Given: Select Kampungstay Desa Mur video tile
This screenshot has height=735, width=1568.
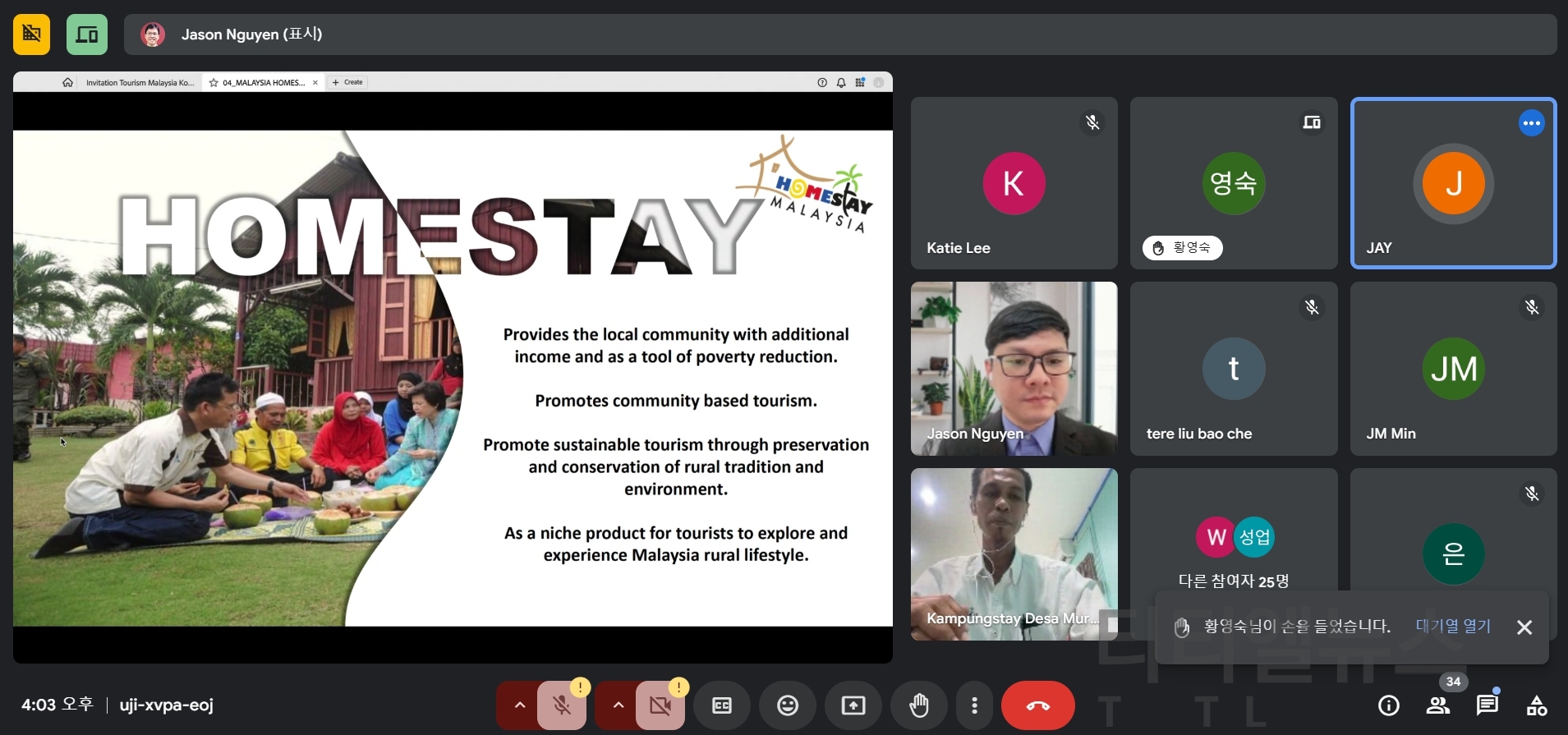Looking at the screenshot, I should pyautogui.click(x=1014, y=554).
